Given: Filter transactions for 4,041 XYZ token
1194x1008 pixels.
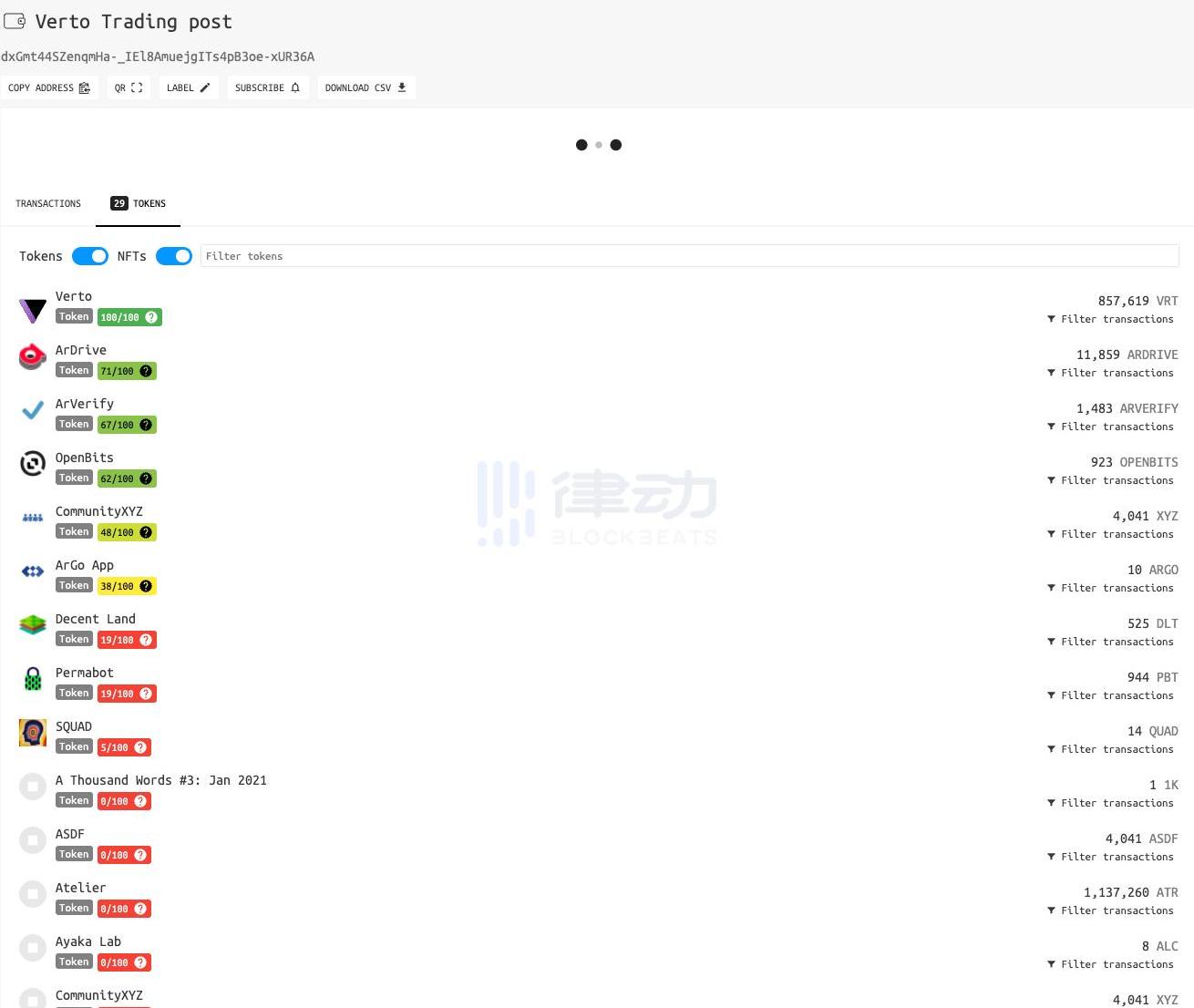Looking at the screenshot, I should click(1110, 534).
